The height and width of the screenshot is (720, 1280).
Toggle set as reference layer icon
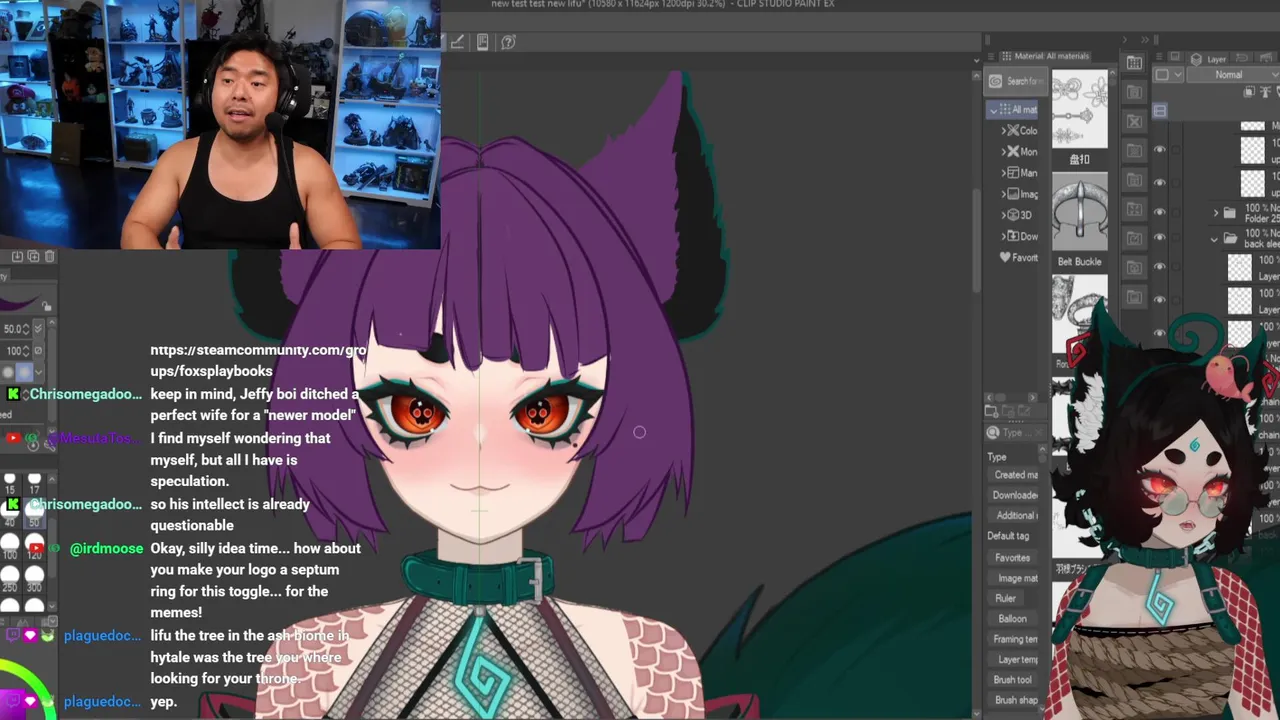1266,92
